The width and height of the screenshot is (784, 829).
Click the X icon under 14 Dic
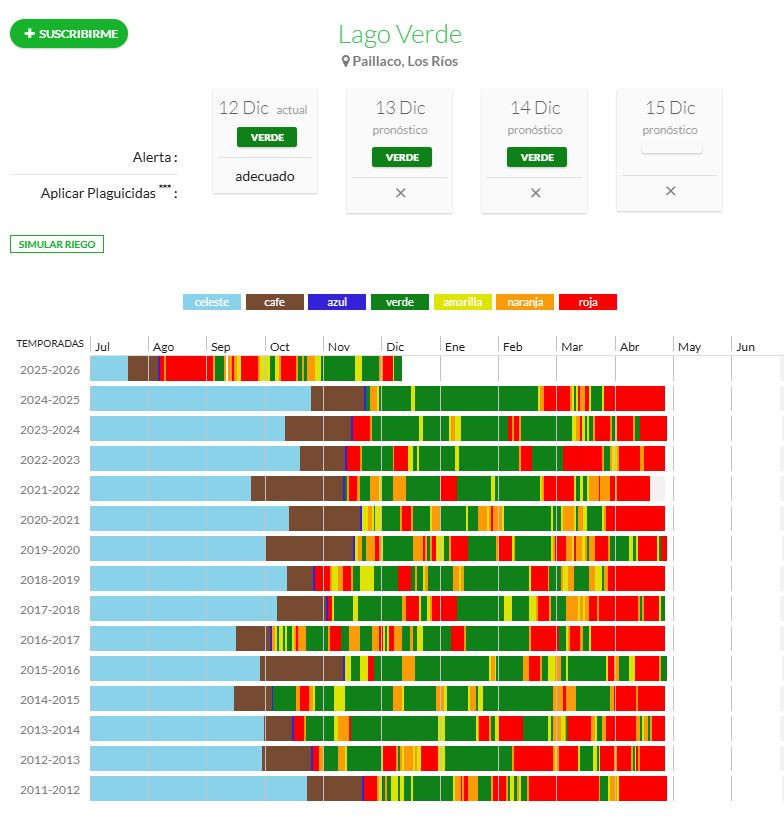click(536, 193)
